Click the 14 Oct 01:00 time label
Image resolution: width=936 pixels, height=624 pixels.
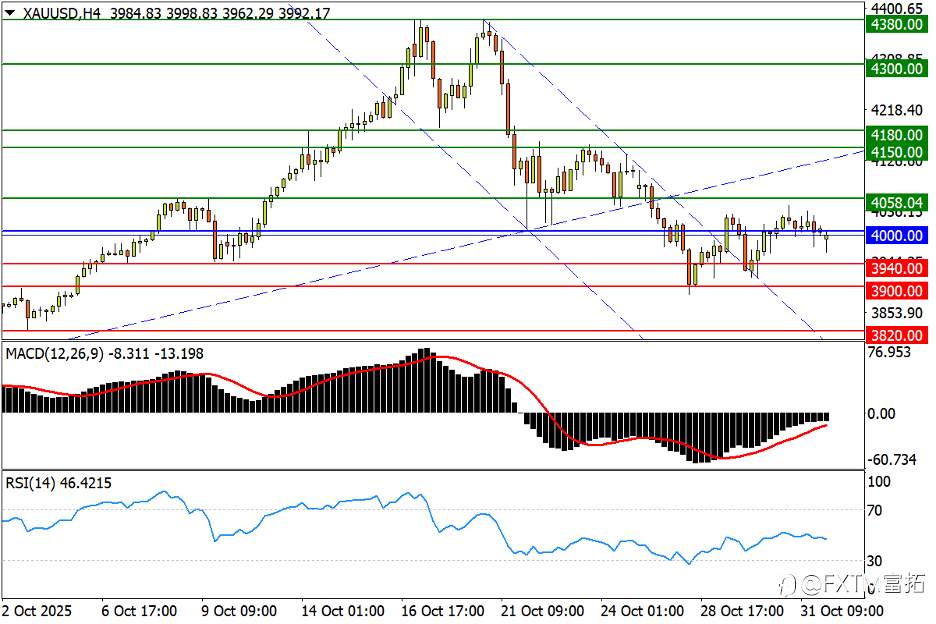coord(343,611)
